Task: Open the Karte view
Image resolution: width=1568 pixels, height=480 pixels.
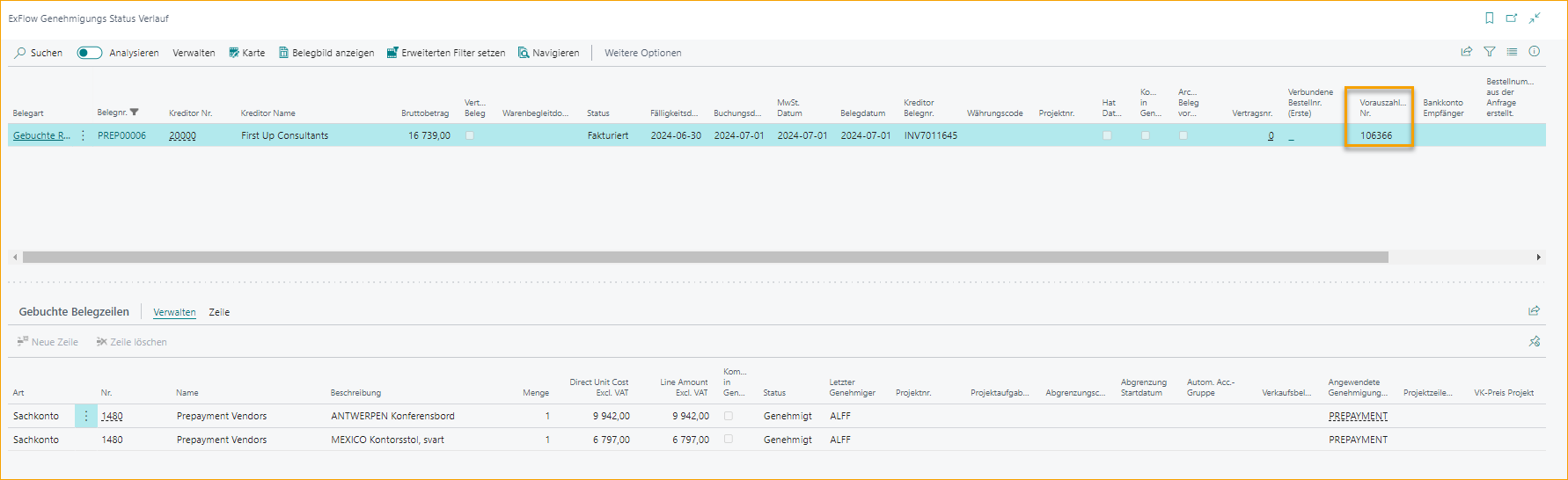Action: coord(246,53)
